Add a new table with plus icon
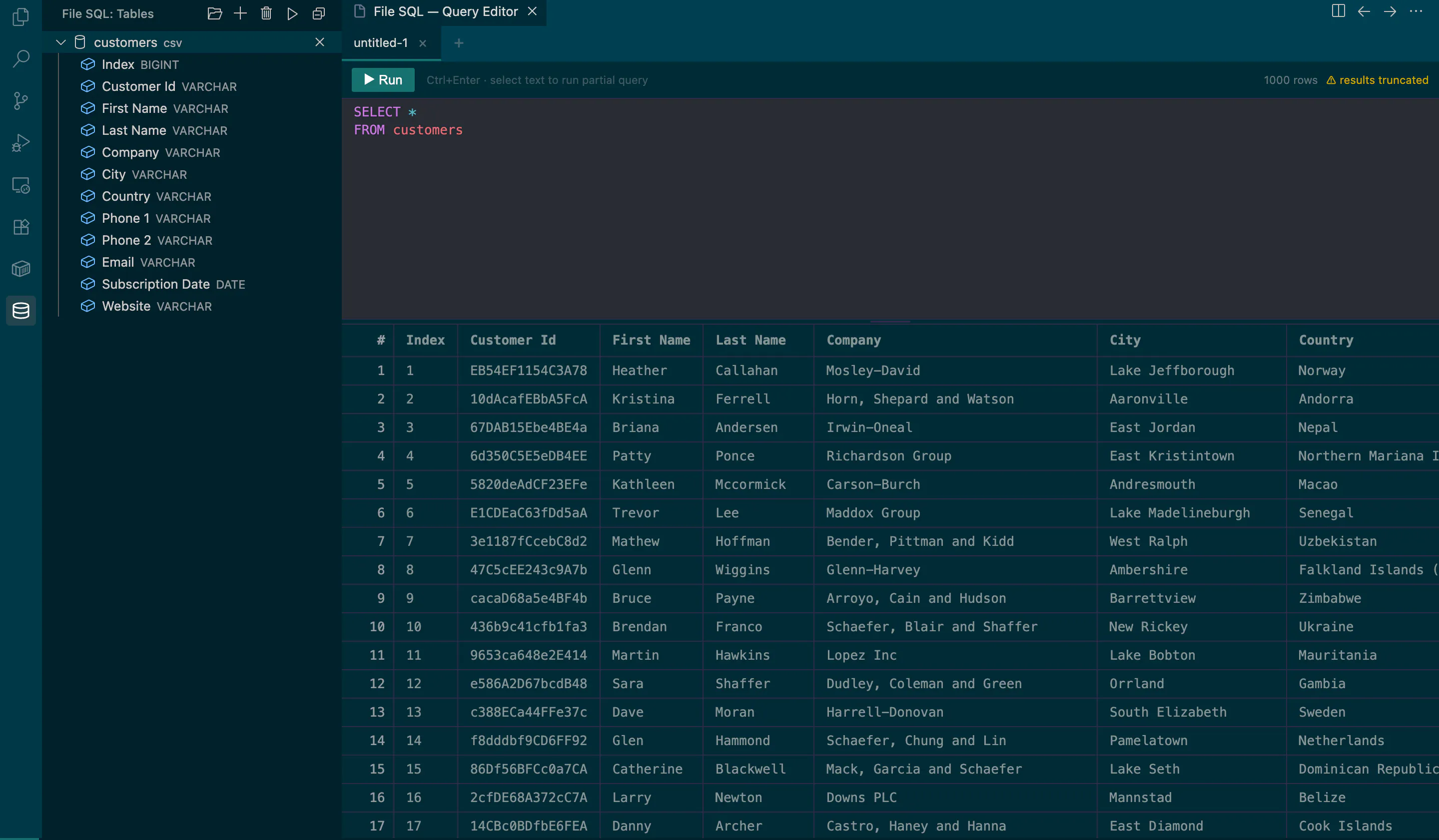Viewport: 1439px width, 840px height. point(240,13)
